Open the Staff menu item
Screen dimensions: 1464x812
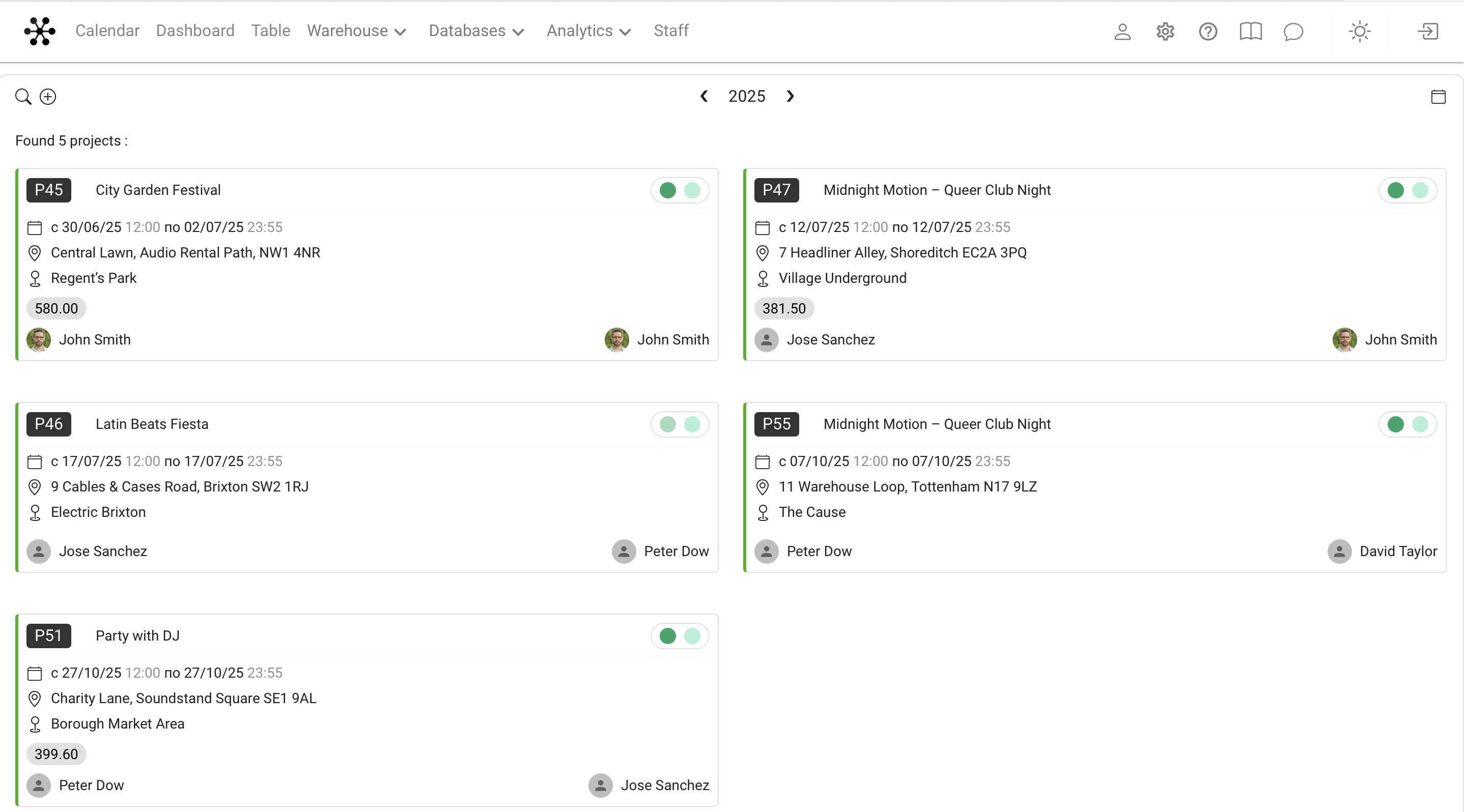[670, 31]
